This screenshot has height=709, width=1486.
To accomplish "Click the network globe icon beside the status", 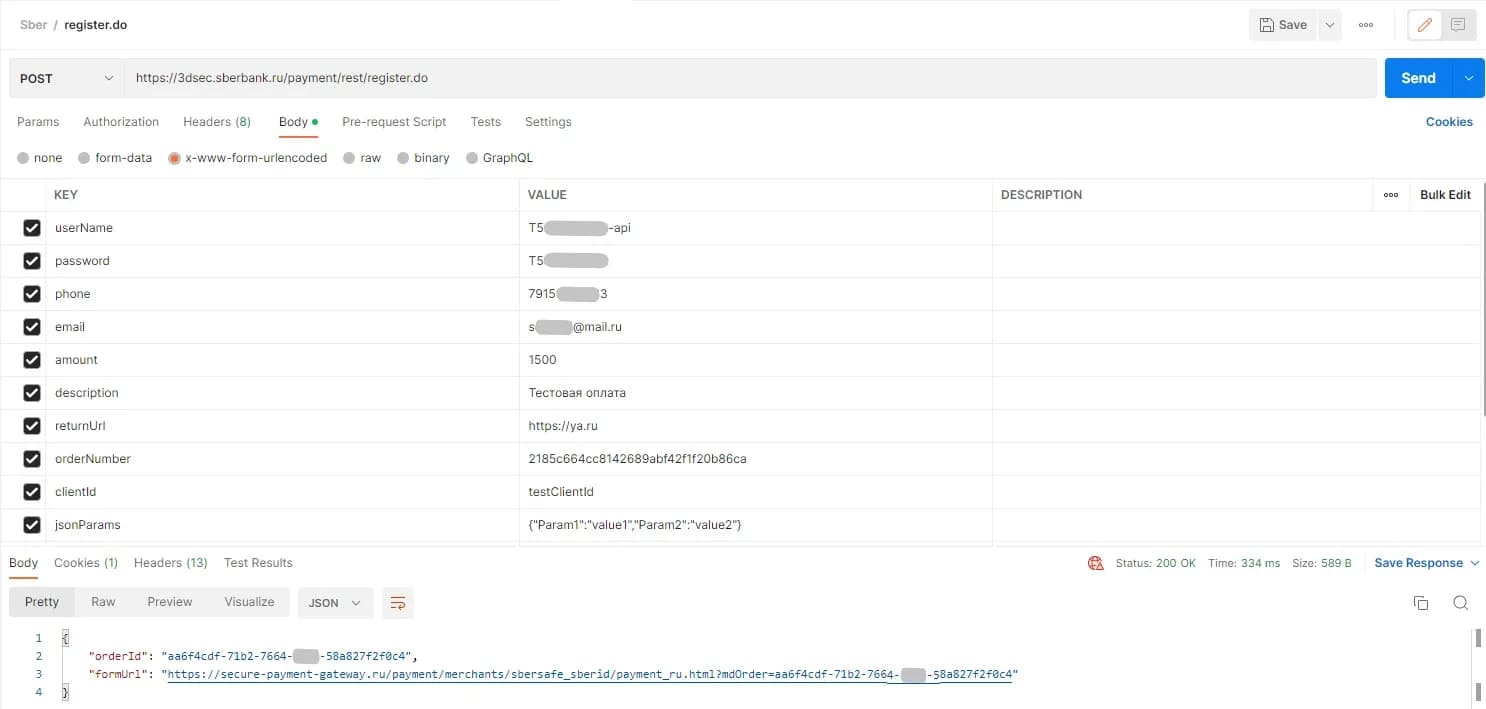I will coord(1095,563).
